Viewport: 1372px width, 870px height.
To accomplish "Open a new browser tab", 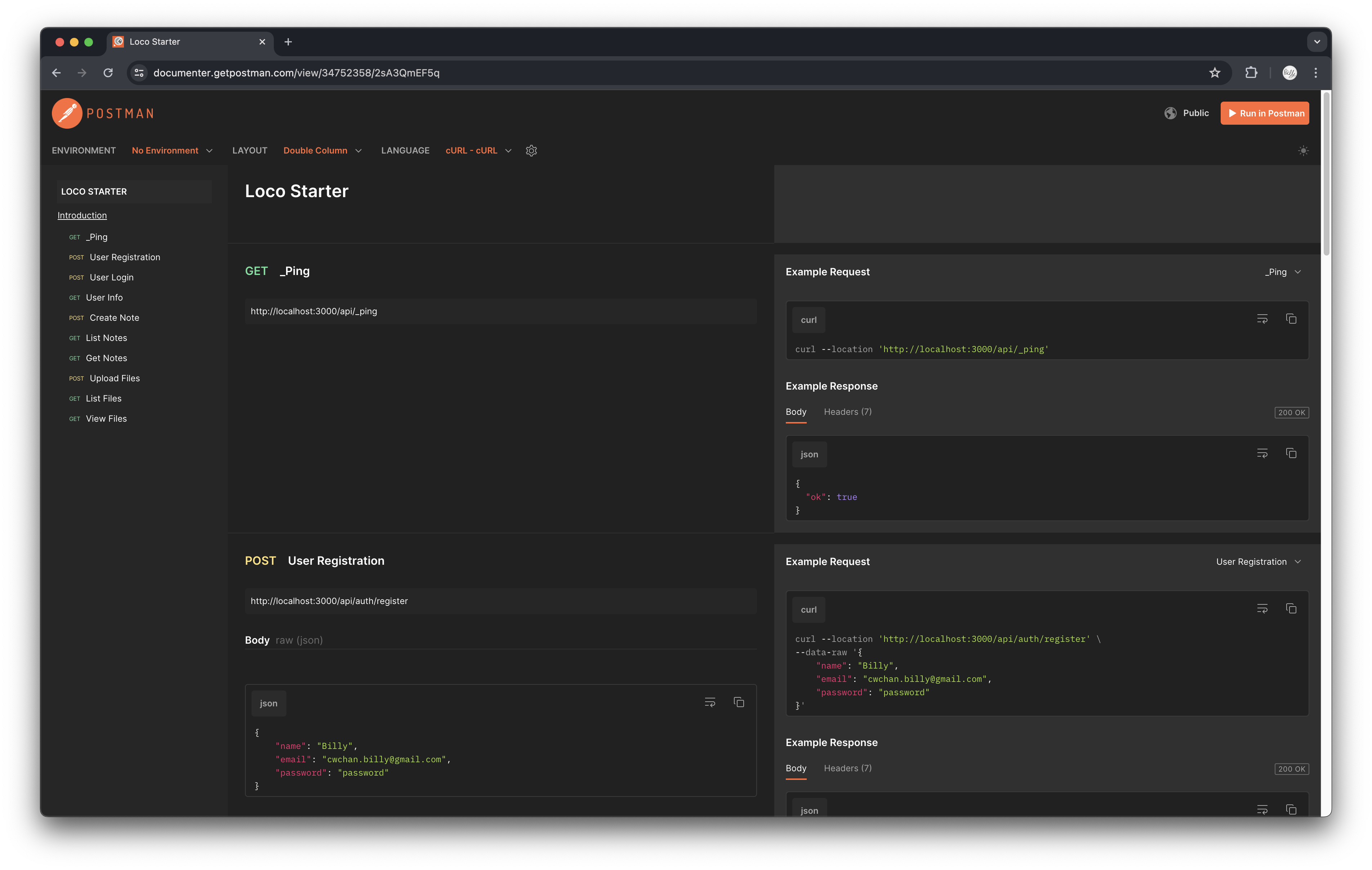I will point(288,41).
